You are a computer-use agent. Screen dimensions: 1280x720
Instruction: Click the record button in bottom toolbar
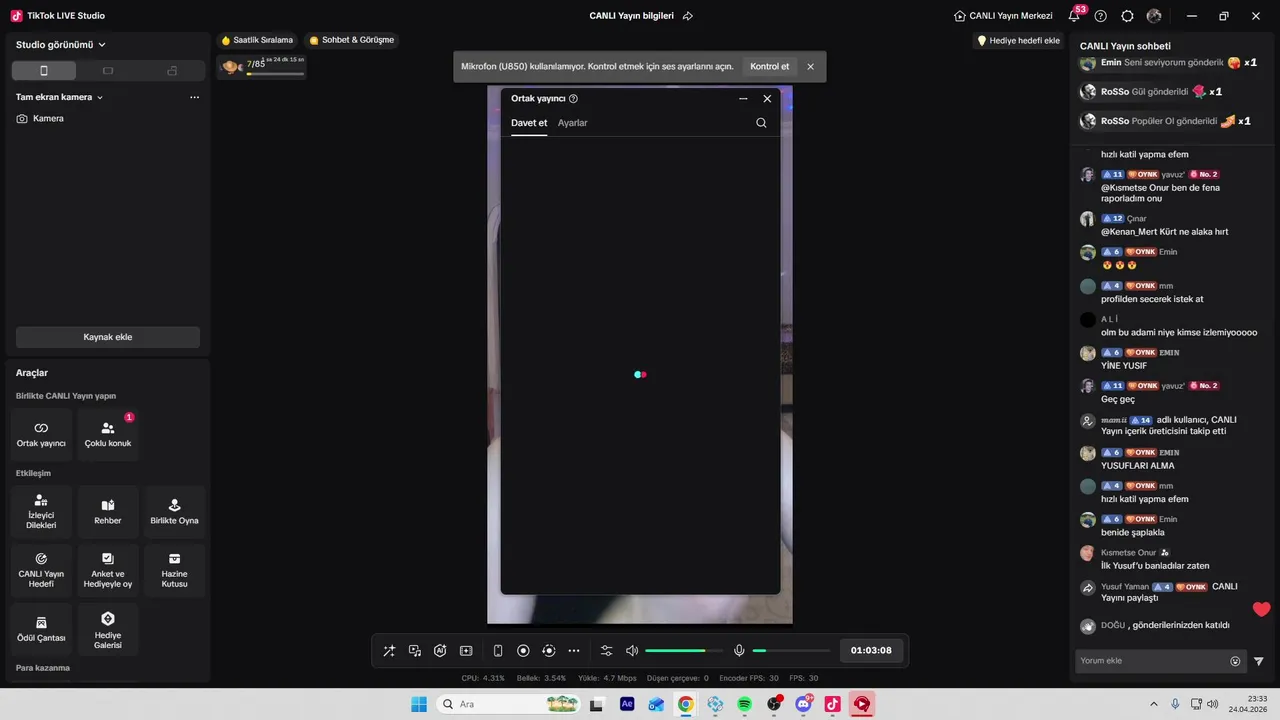click(523, 651)
